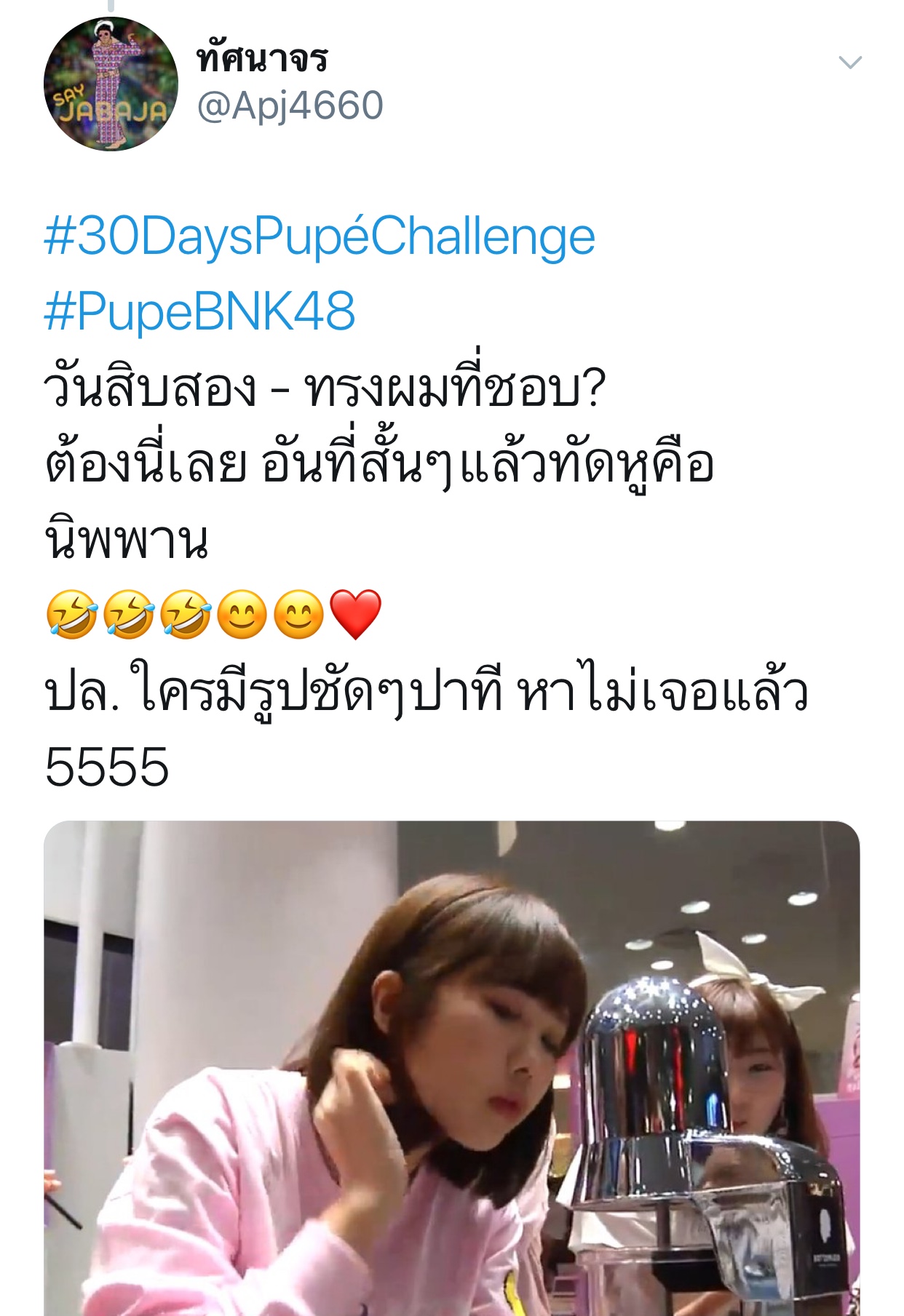Image resolution: width=904 pixels, height=1316 pixels.
Task: Tap the middle rolling-laughing emoji
Action: pyautogui.click(x=128, y=615)
